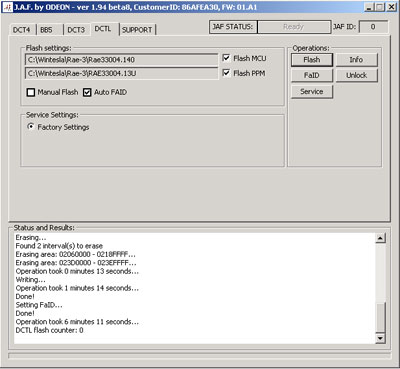
Task: Switch to the DCT4 tab
Action: 22,30
